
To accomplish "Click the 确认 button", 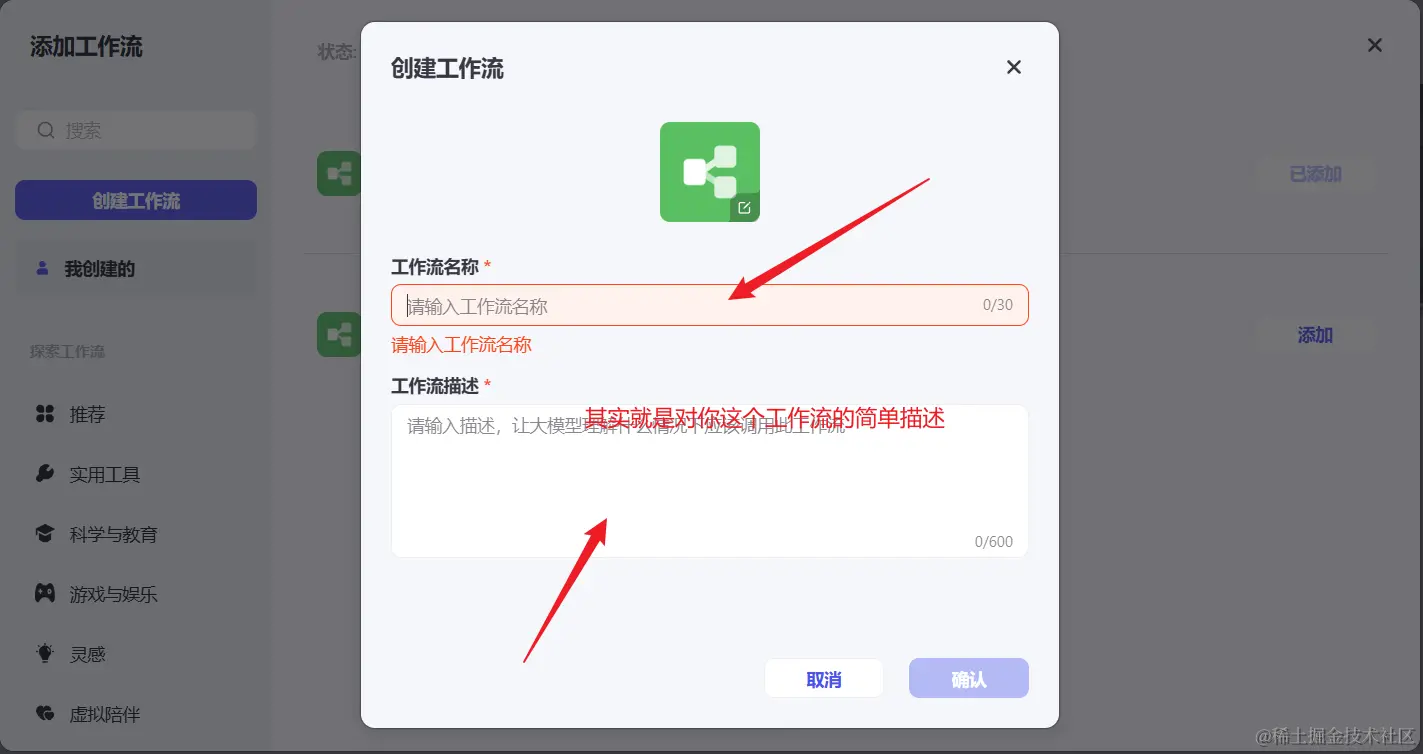I will (969, 678).
